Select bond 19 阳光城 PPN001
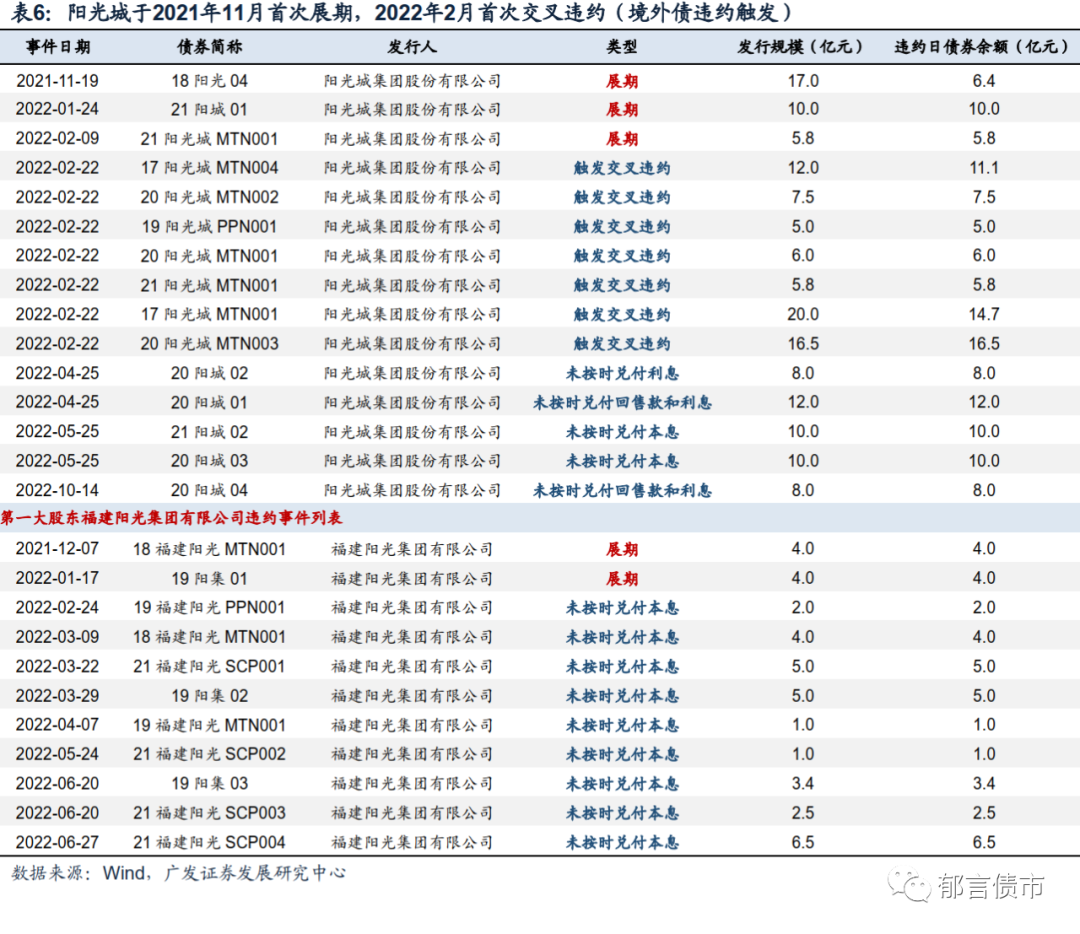 209,227
